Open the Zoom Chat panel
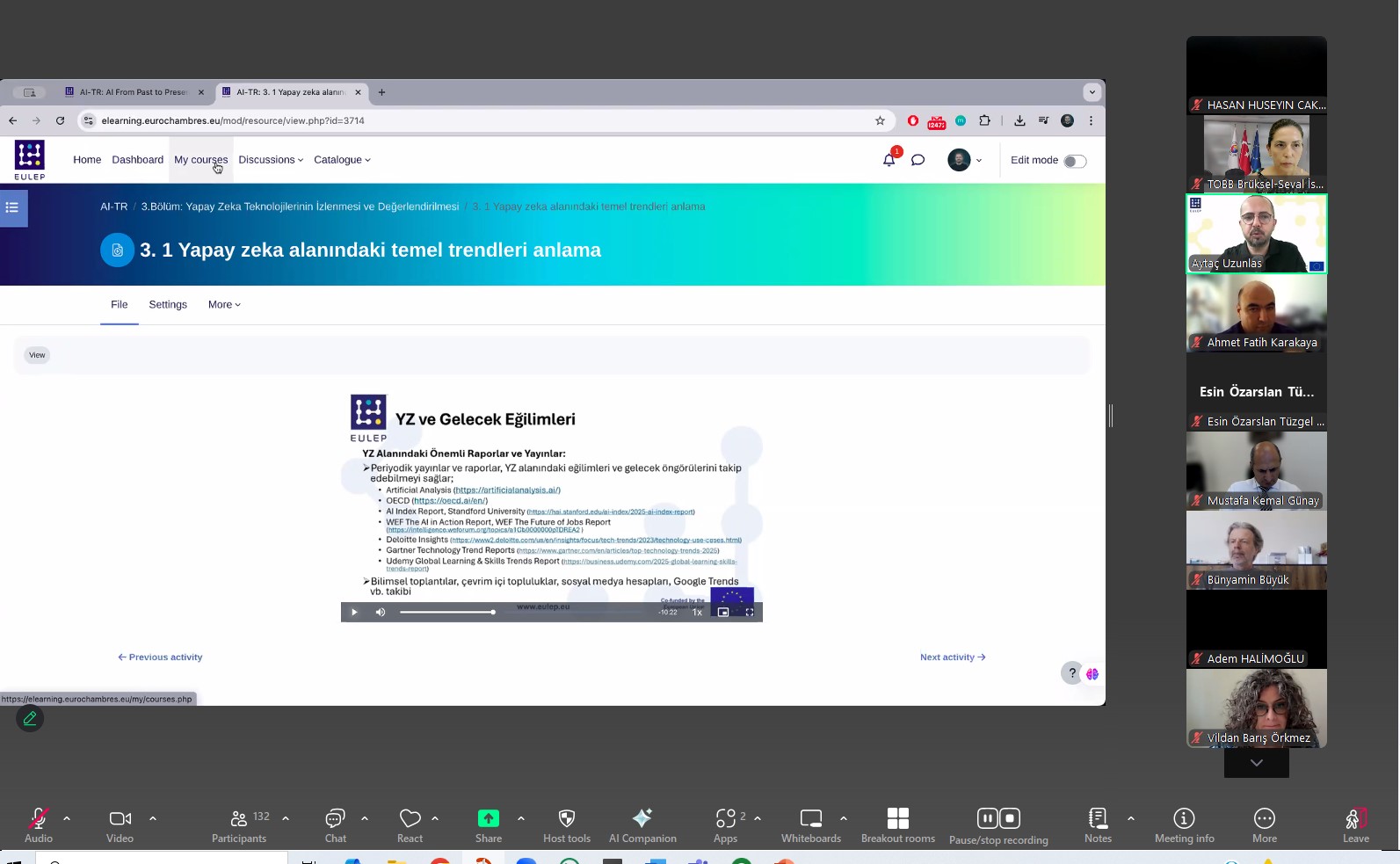The image size is (1400, 864). point(335,824)
